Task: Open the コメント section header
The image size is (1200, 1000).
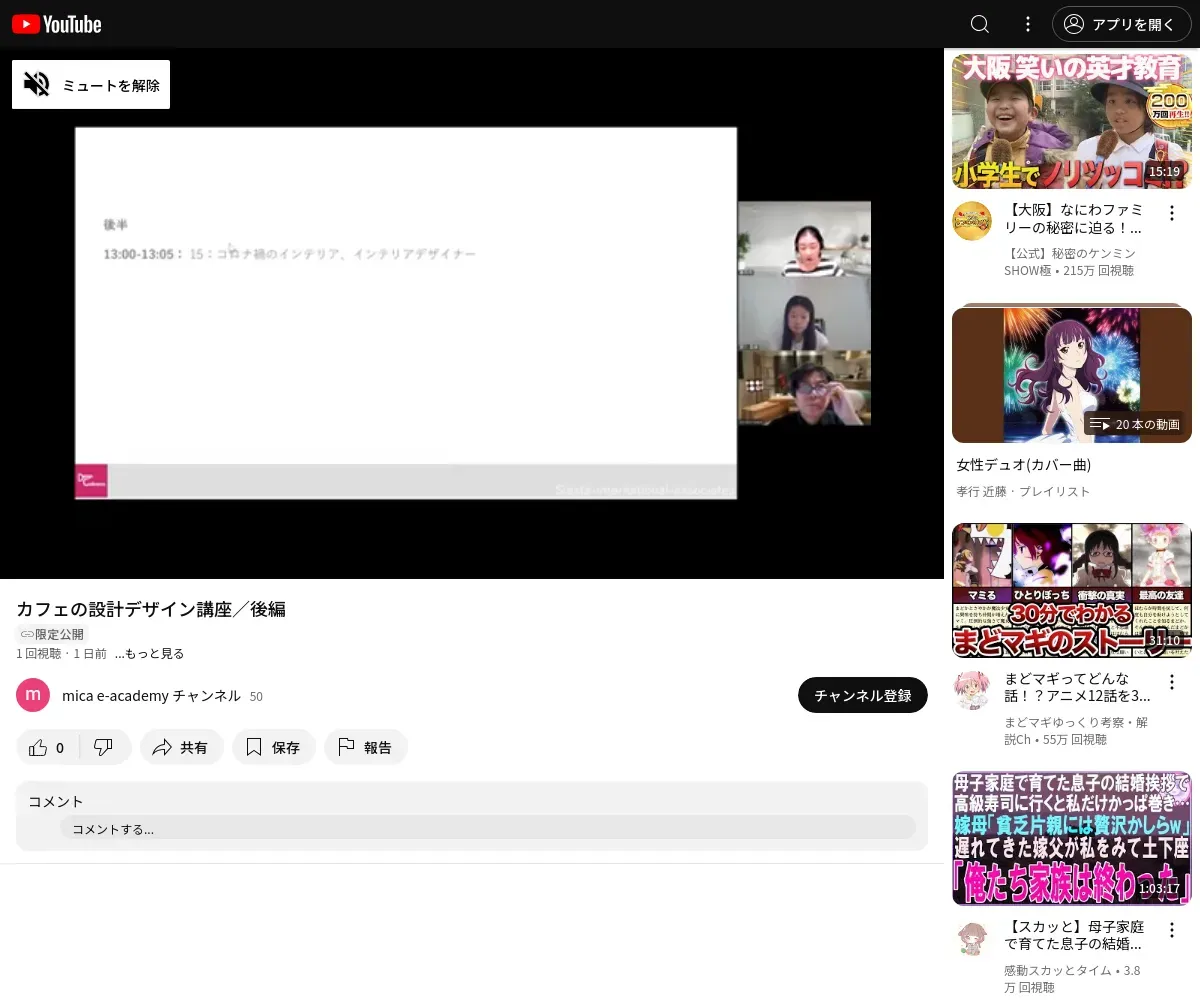Action: pyautogui.click(x=56, y=801)
